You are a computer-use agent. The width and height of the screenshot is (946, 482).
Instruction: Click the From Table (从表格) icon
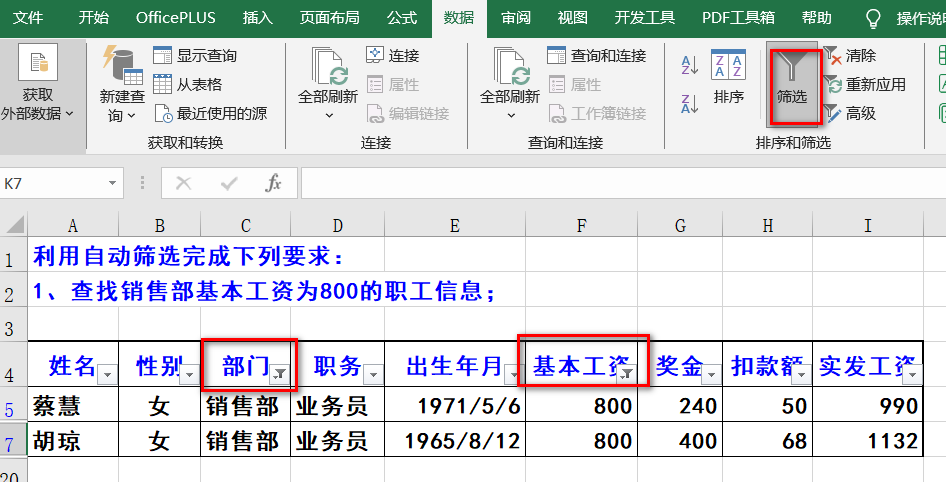[162, 85]
